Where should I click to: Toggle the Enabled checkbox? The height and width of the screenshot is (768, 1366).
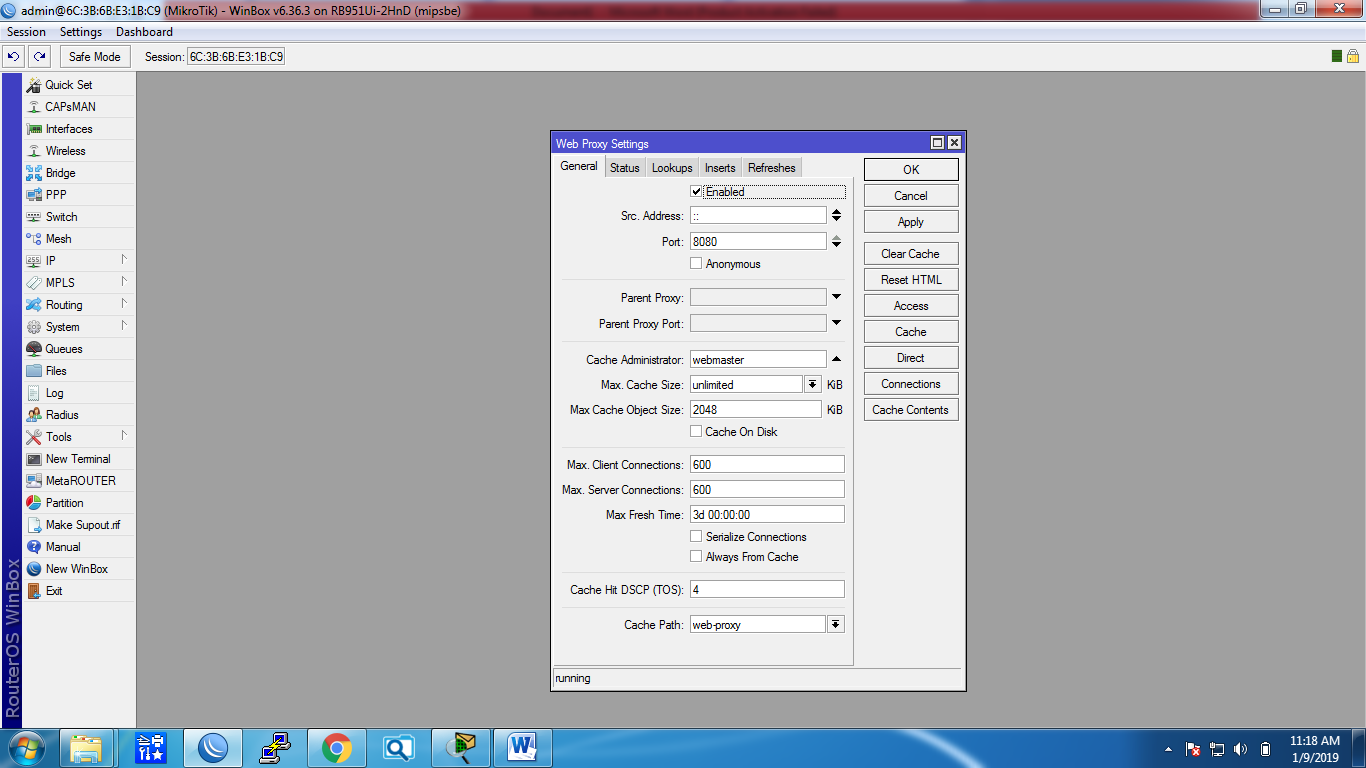[697, 192]
